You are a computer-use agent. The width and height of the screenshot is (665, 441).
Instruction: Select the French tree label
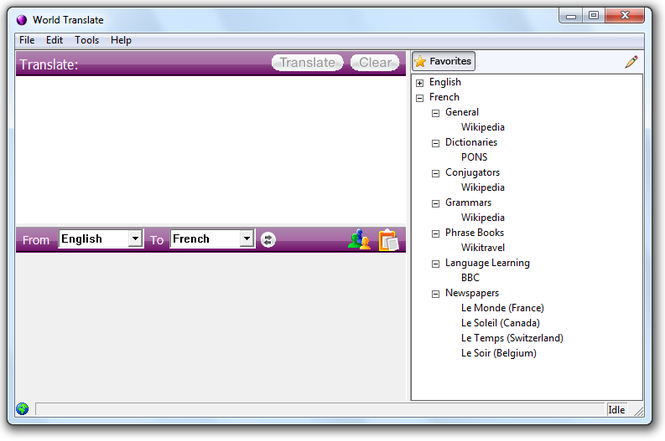pos(444,97)
